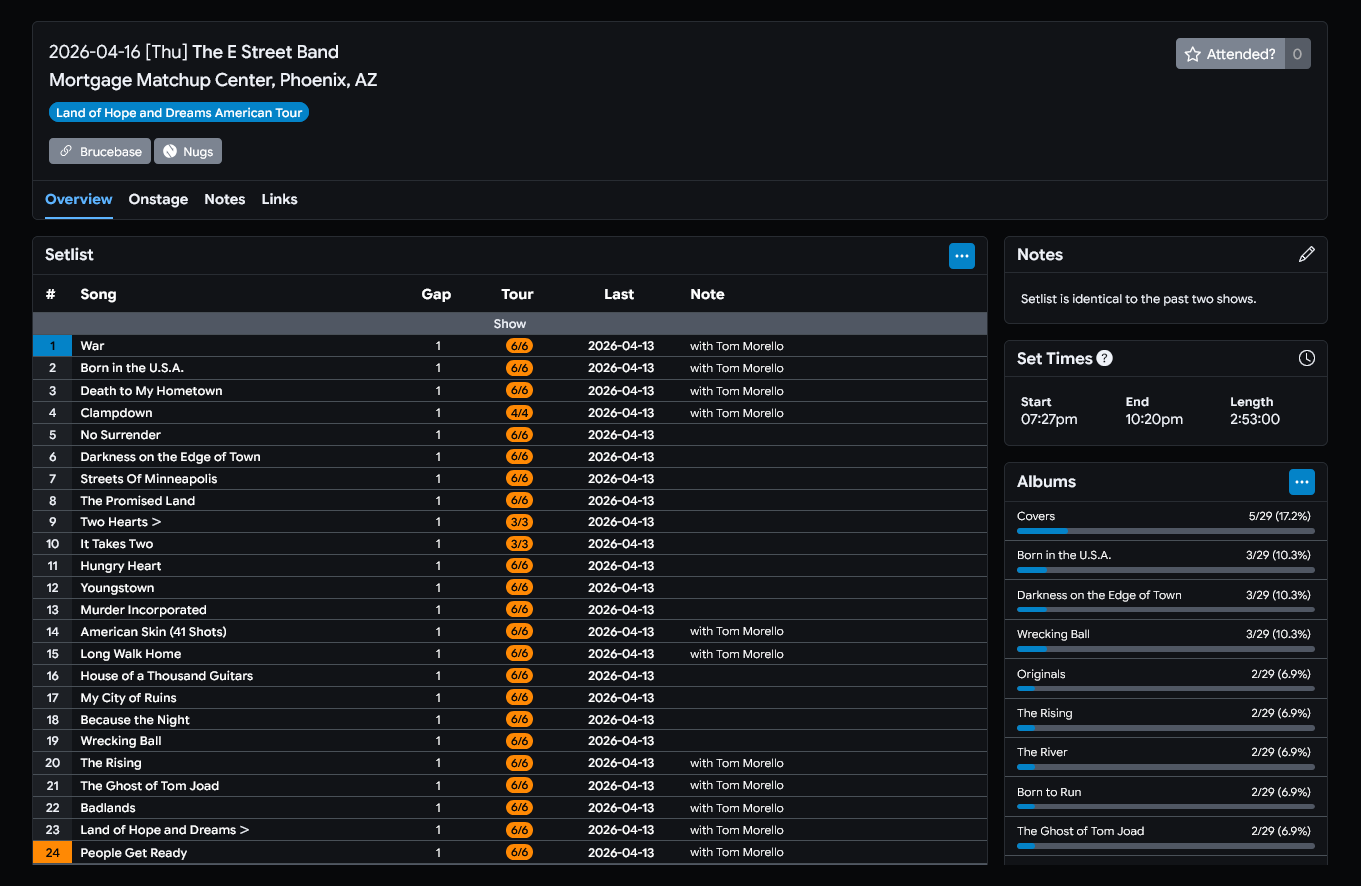
Task: Open the song Born in the U.S.A.
Action: click(132, 368)
